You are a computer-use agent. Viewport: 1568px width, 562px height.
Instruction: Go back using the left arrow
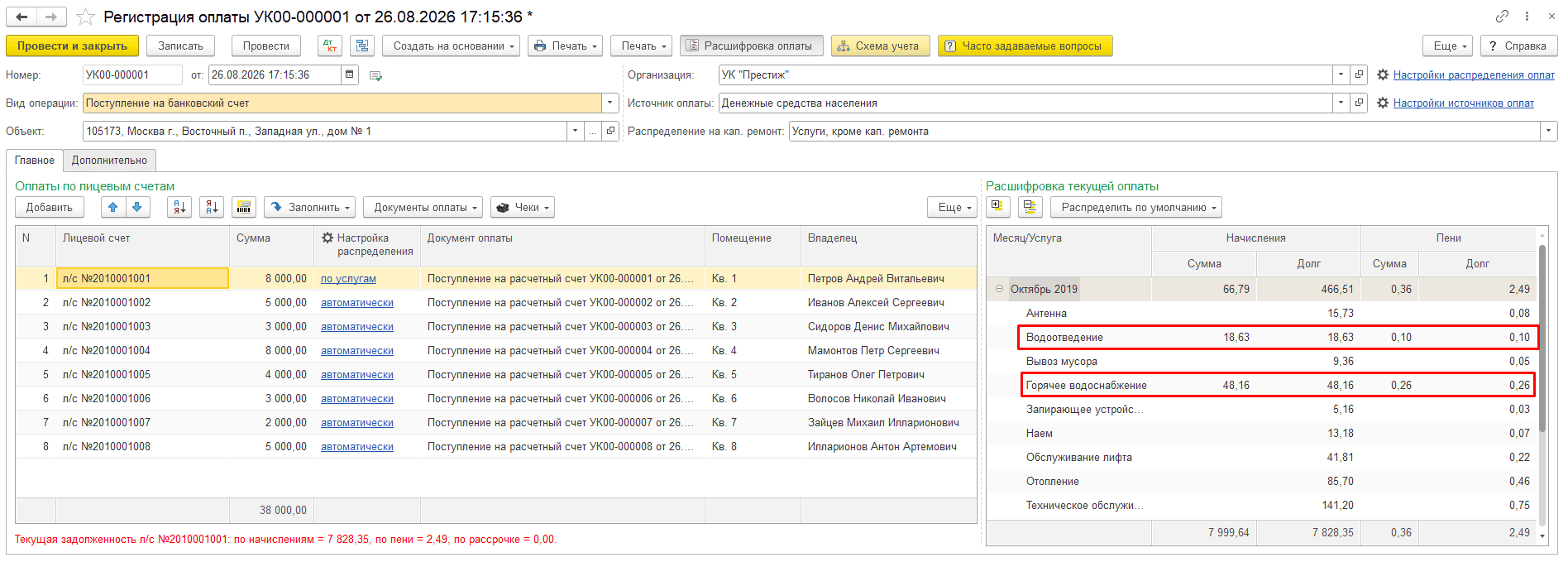[x=22, y=17]
